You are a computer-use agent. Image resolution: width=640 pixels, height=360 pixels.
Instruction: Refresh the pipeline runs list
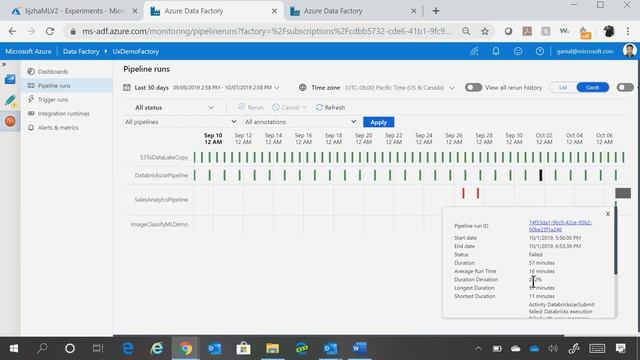(x=330, y=107)
